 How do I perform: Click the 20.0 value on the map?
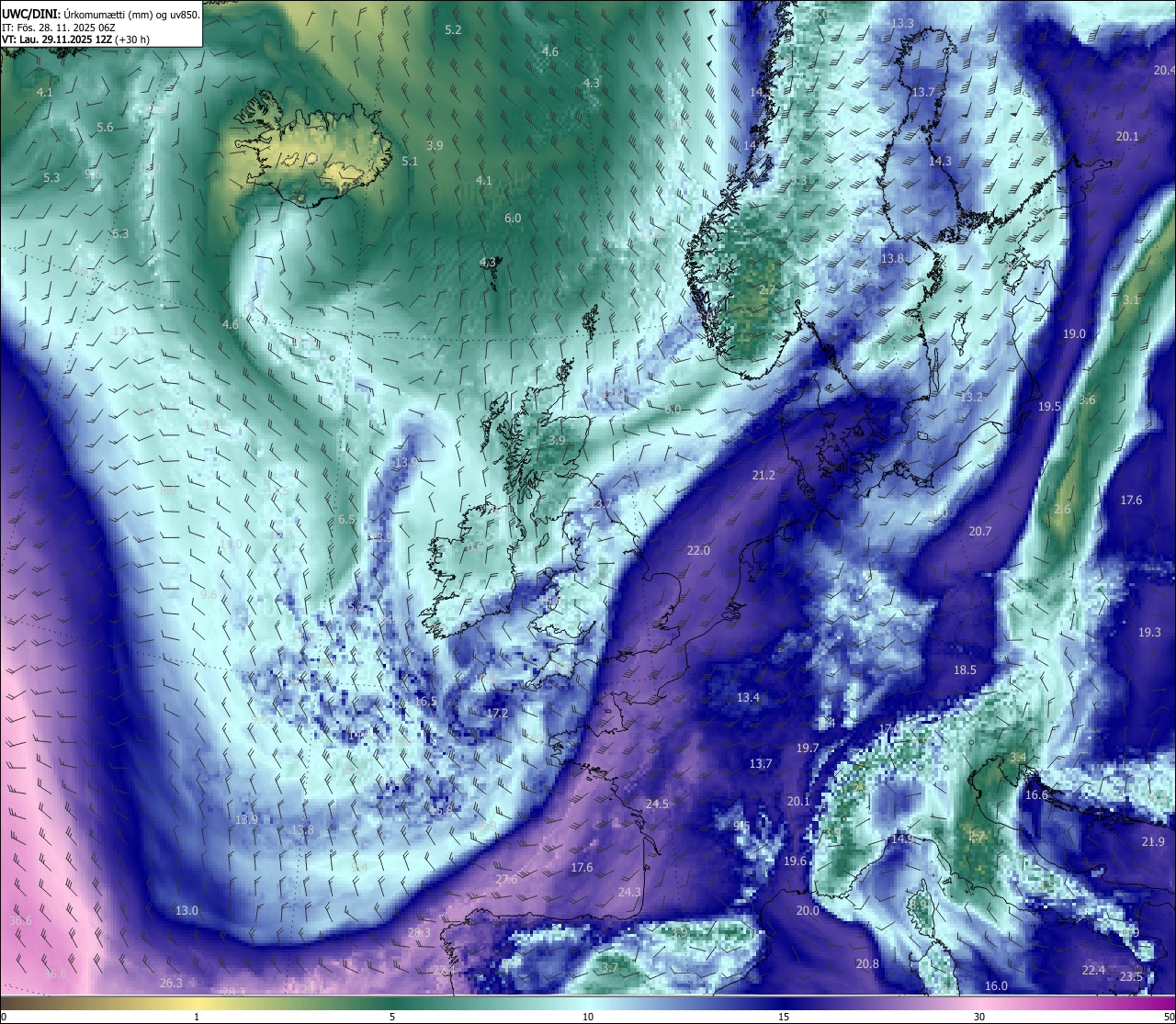808,911
